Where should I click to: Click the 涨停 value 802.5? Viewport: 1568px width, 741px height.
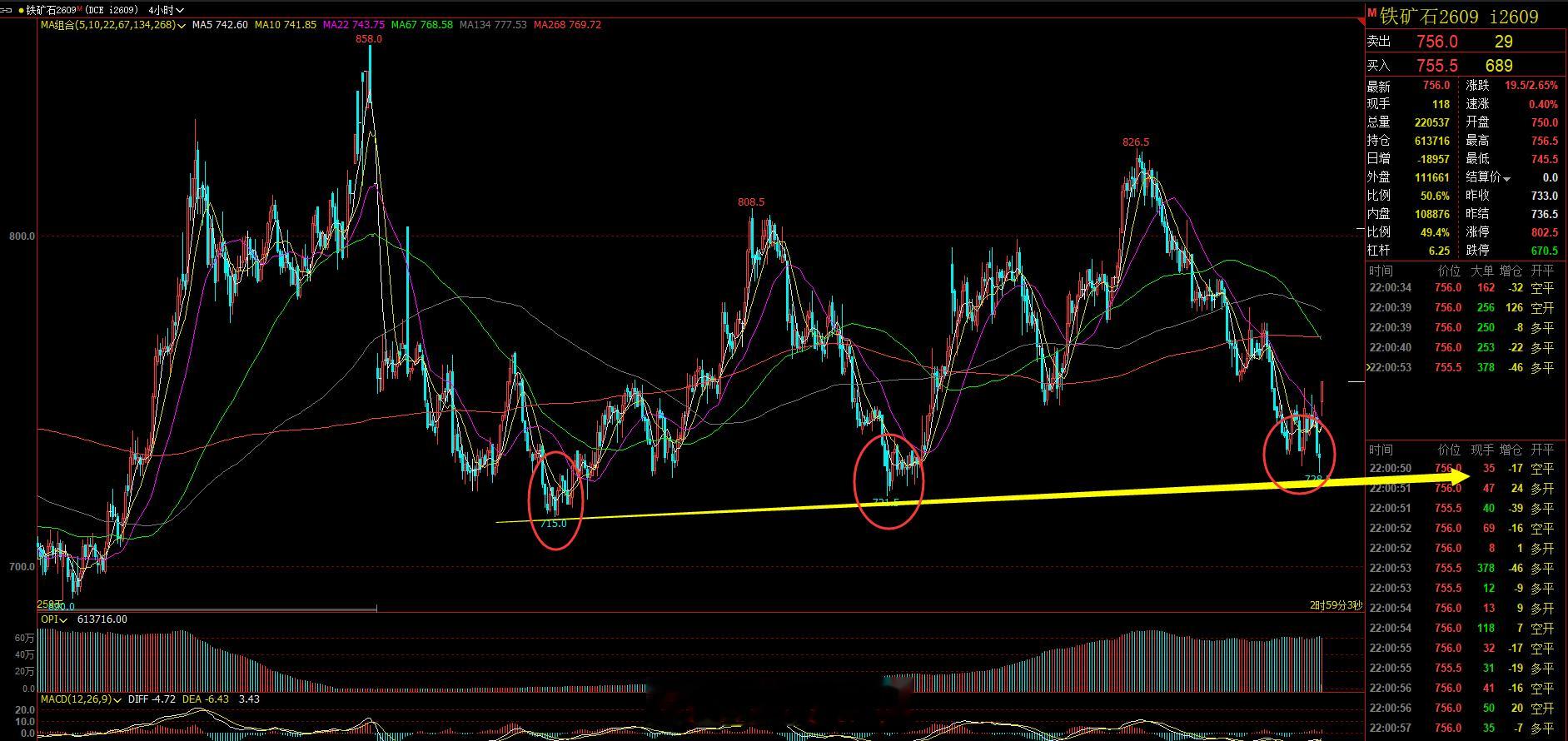[1544, 232]
